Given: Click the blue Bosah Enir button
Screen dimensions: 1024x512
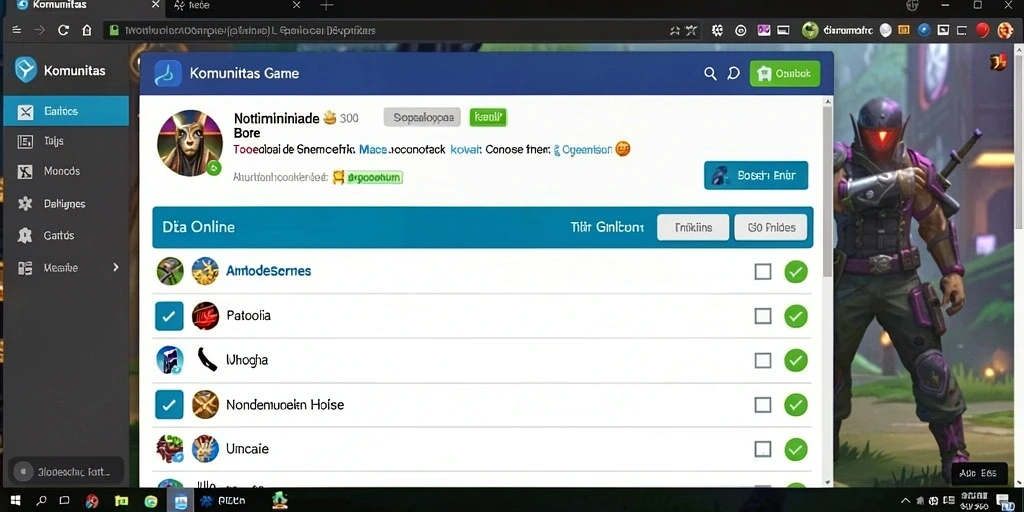Looking at the screenshot, I should pyautogui.click(x=756, y=175).
